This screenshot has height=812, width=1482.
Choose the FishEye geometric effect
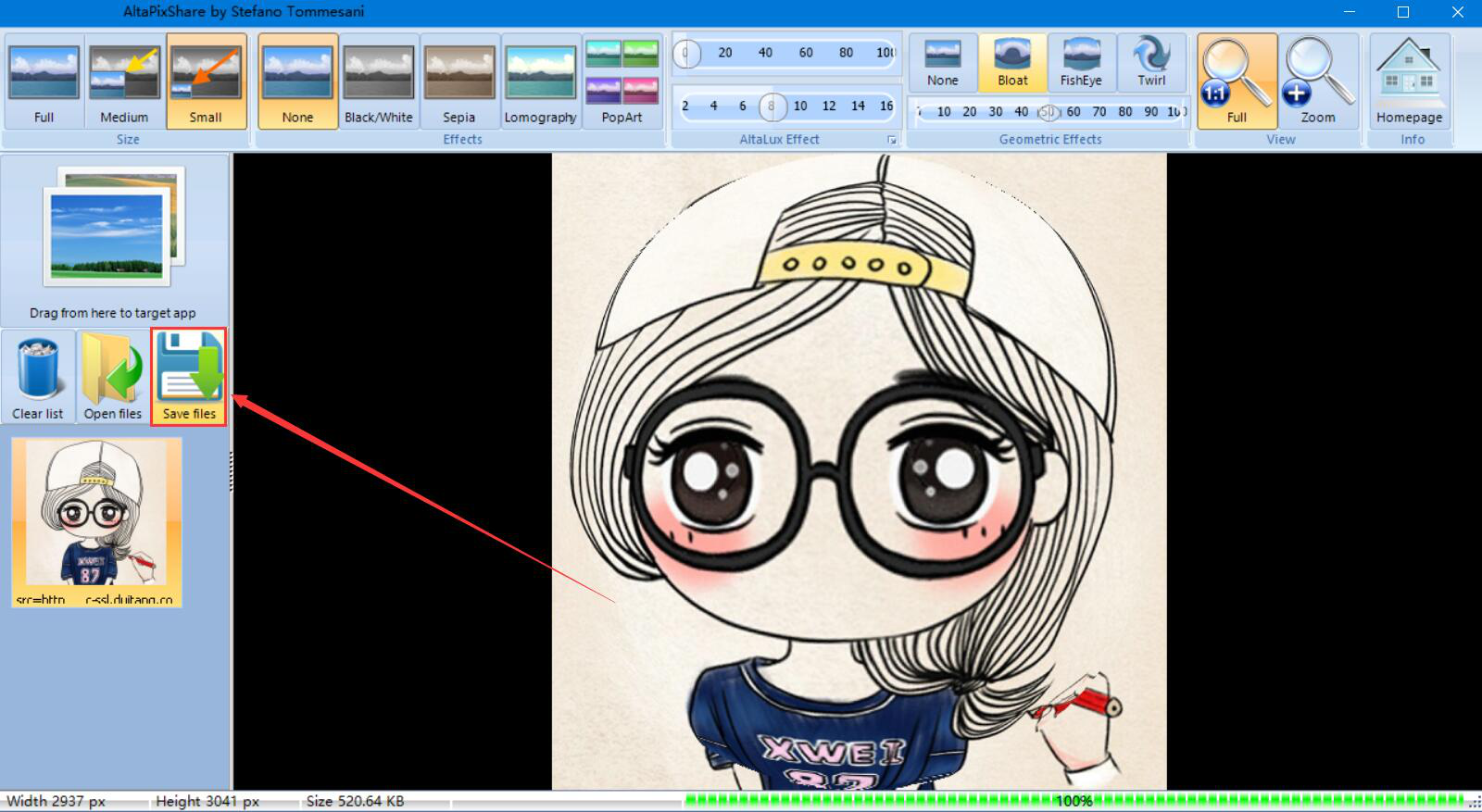pos(1081,63)
